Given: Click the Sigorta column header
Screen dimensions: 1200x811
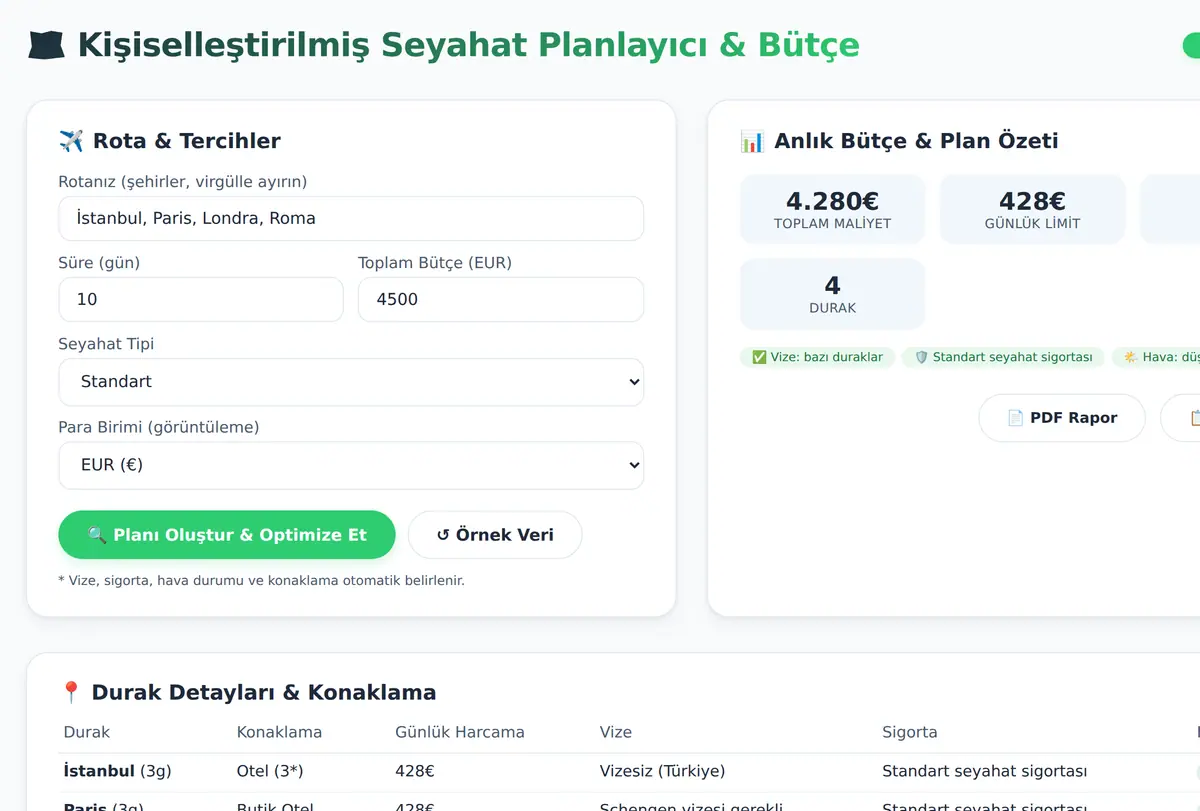Looking at the screenshot, I should (x=910, y=732).
